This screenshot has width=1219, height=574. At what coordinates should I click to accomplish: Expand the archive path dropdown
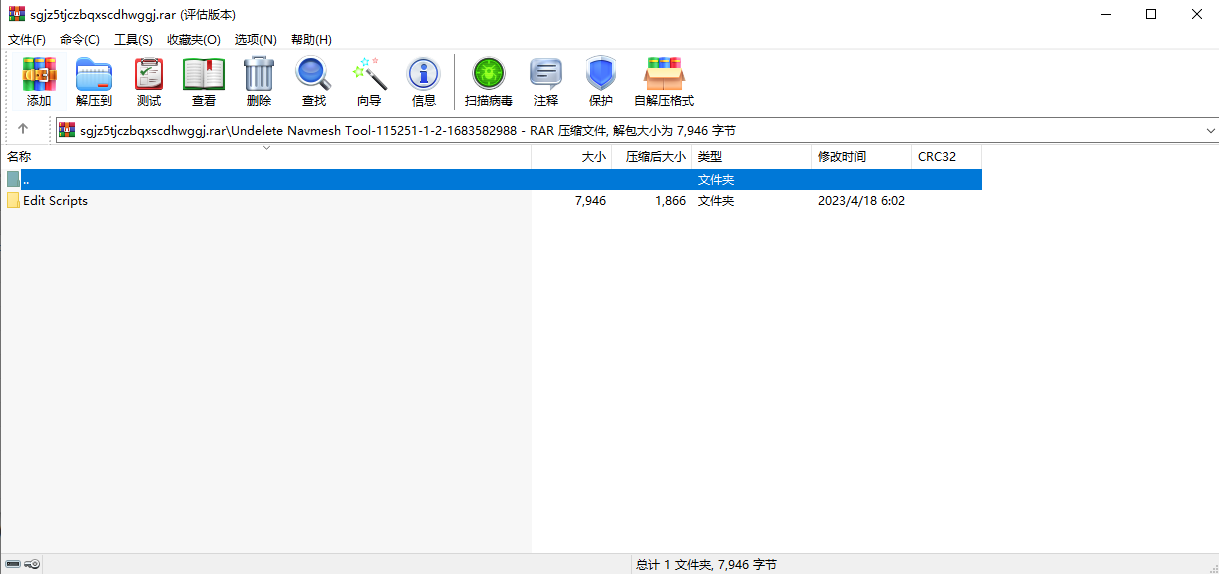coord(1210,131)
